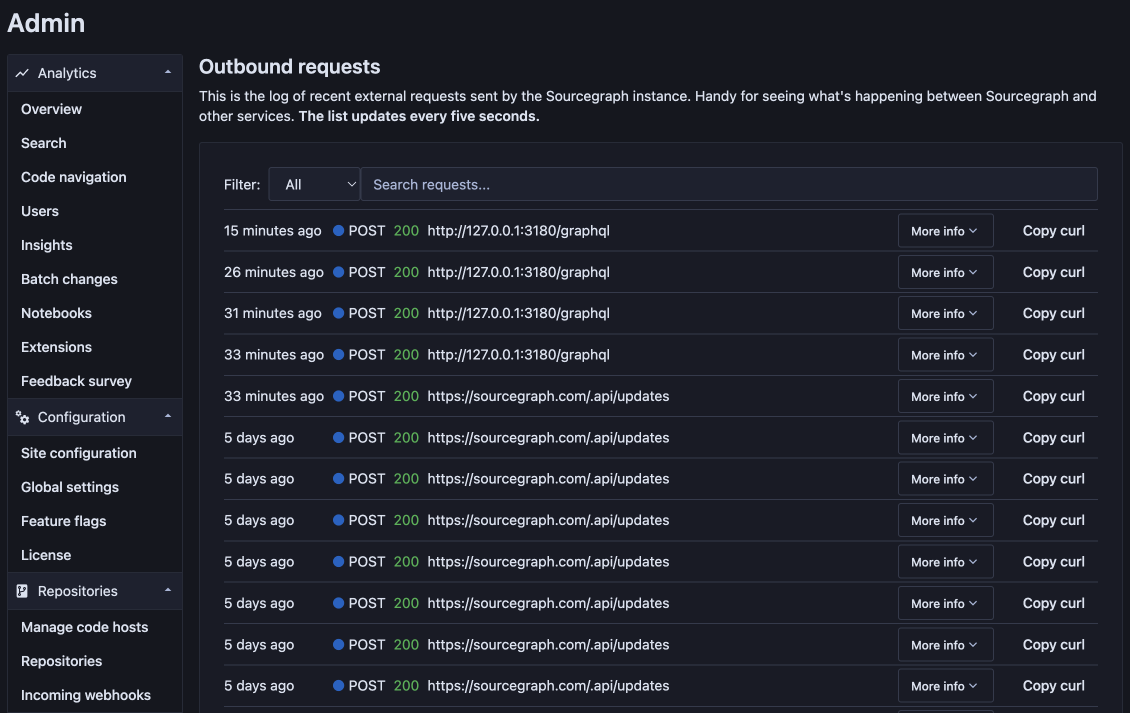Image resolution: width=1130 pixels, height=713 pixels.
Task: Open the Extensions analytics page
Action: point(56,347)
